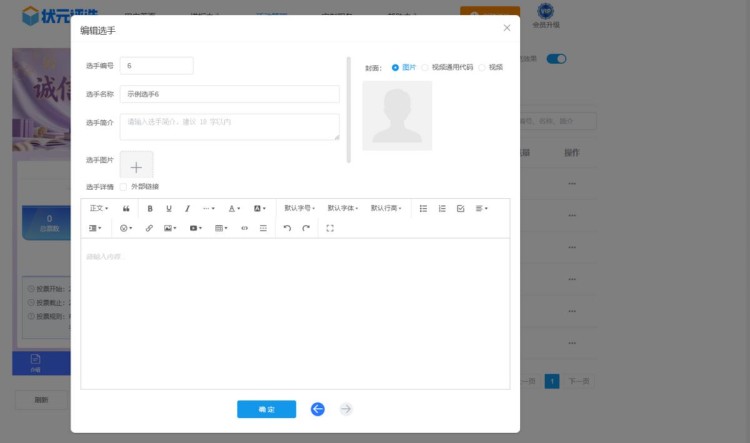
Task: Open the 正文 heading style dropdown
Action: (x=99, y=208)
